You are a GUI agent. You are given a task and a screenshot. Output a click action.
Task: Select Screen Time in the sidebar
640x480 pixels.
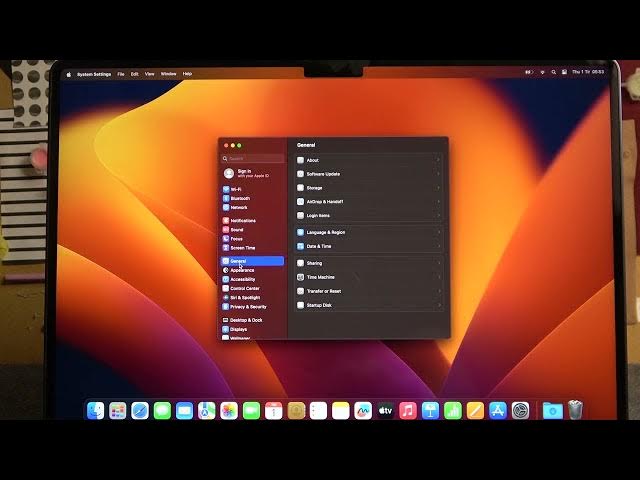pos(243,248)
